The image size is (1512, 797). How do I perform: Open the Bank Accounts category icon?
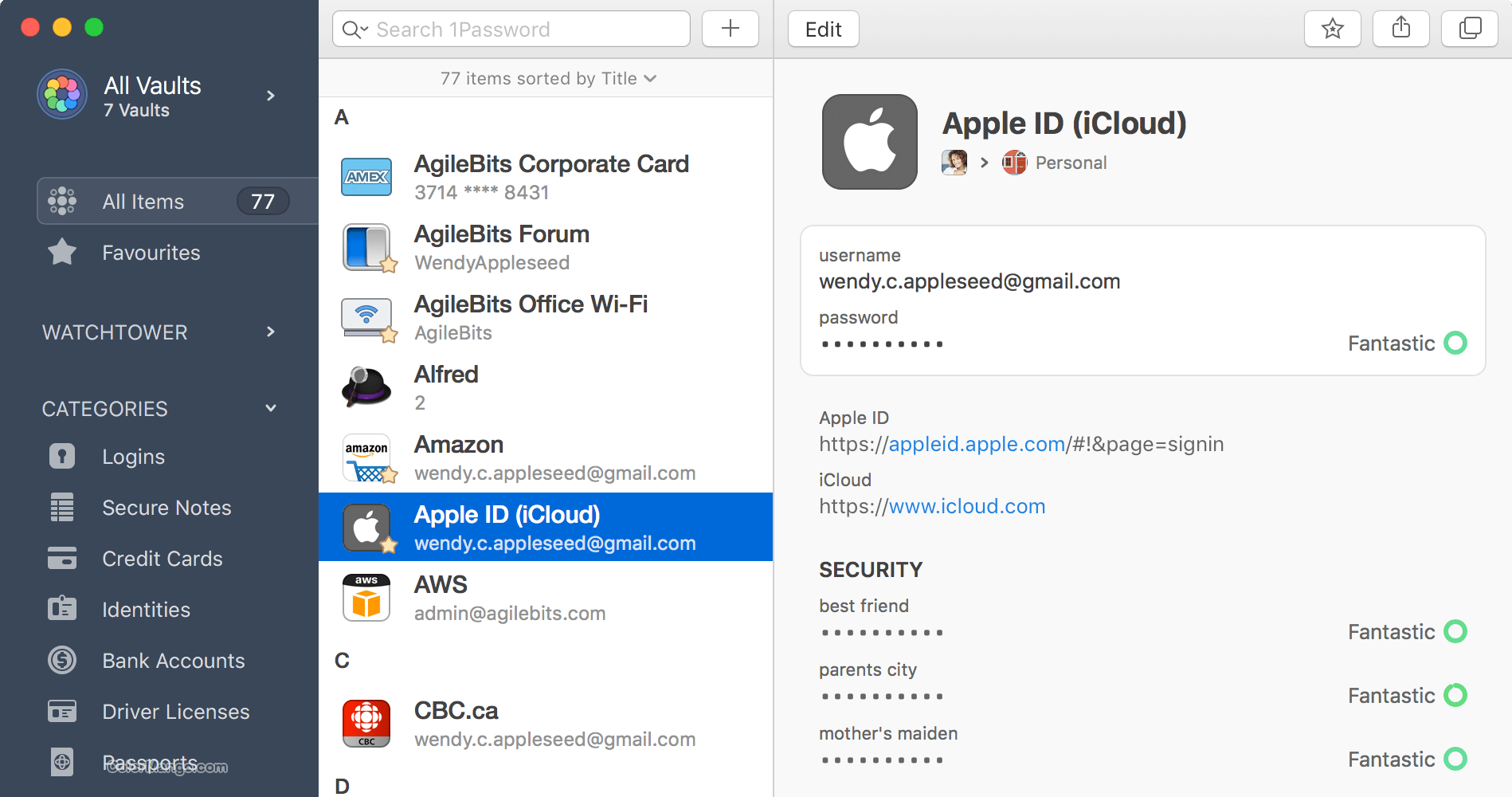[x=61, y=660]
